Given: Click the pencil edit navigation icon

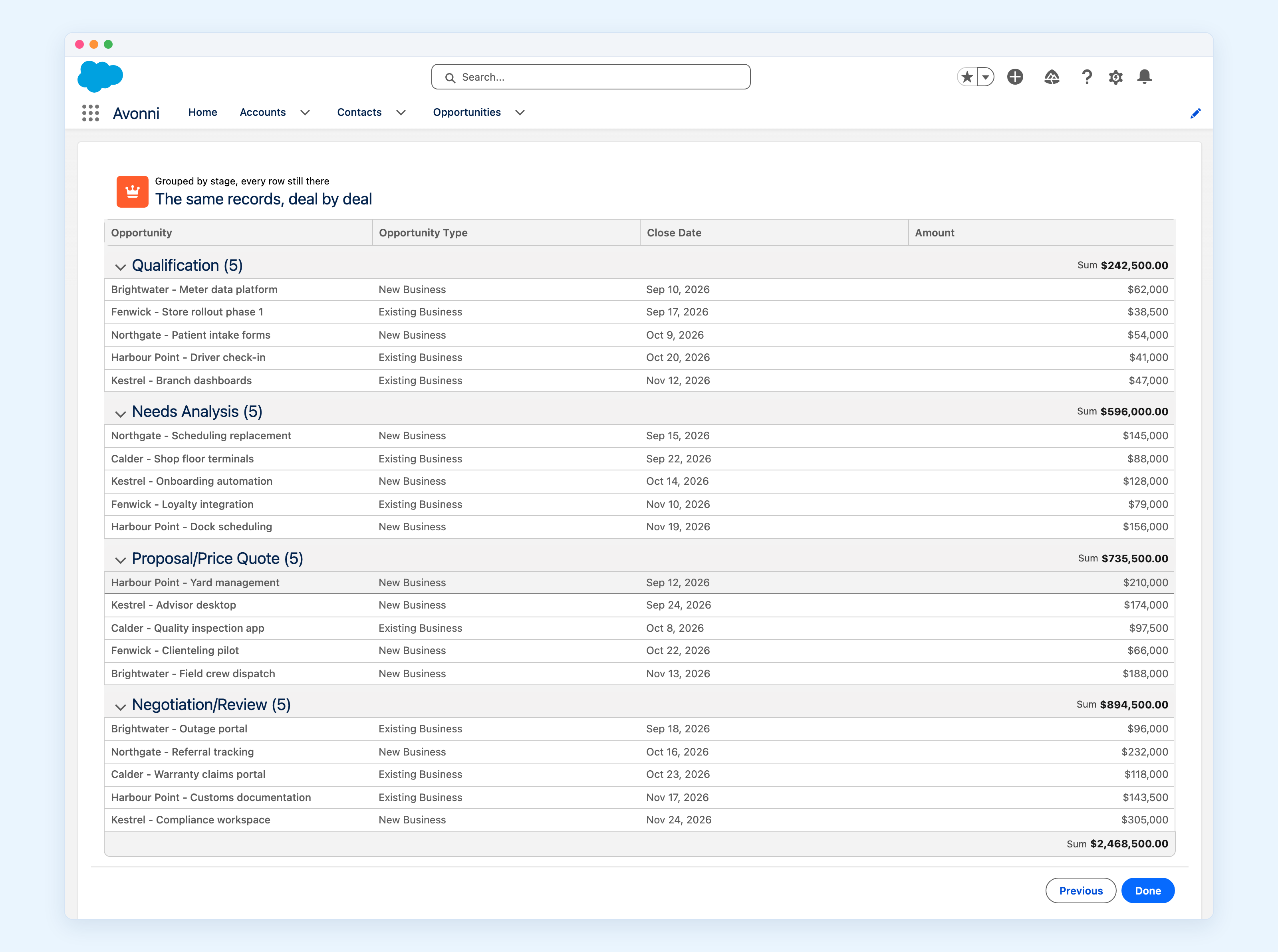Looking at the screenshot, I should [1196, 113].
